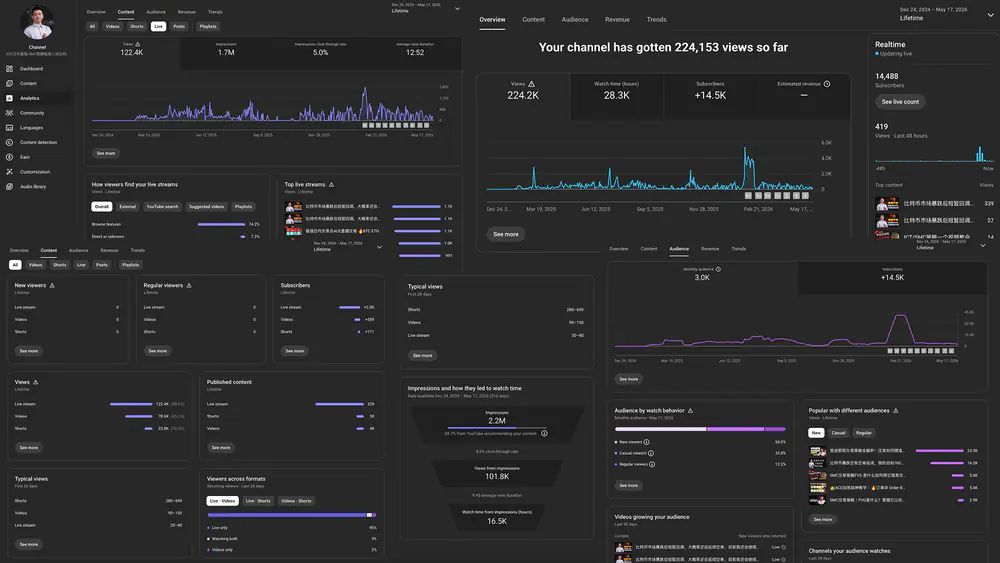The height and width of the screenshot is (563, 1000).
Task: Click the progress bar under 2.2M impressions
Action: [497, 427]
